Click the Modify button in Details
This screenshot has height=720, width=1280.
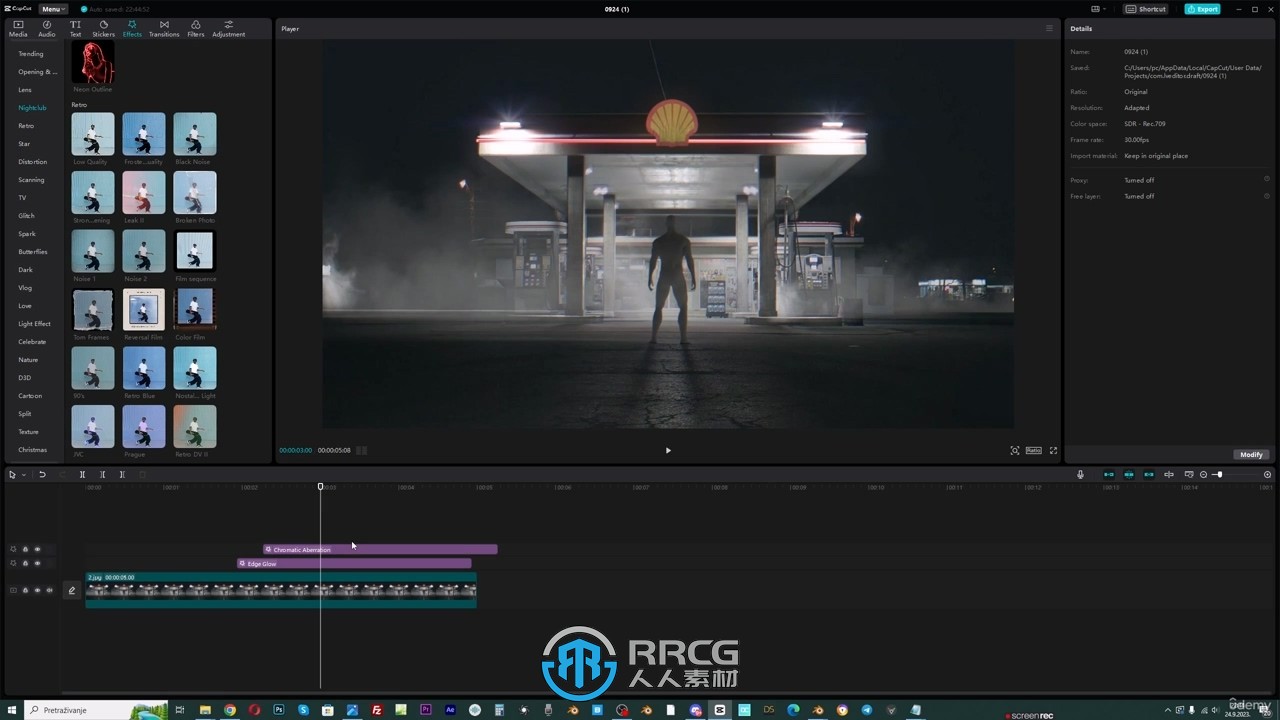1251,455
